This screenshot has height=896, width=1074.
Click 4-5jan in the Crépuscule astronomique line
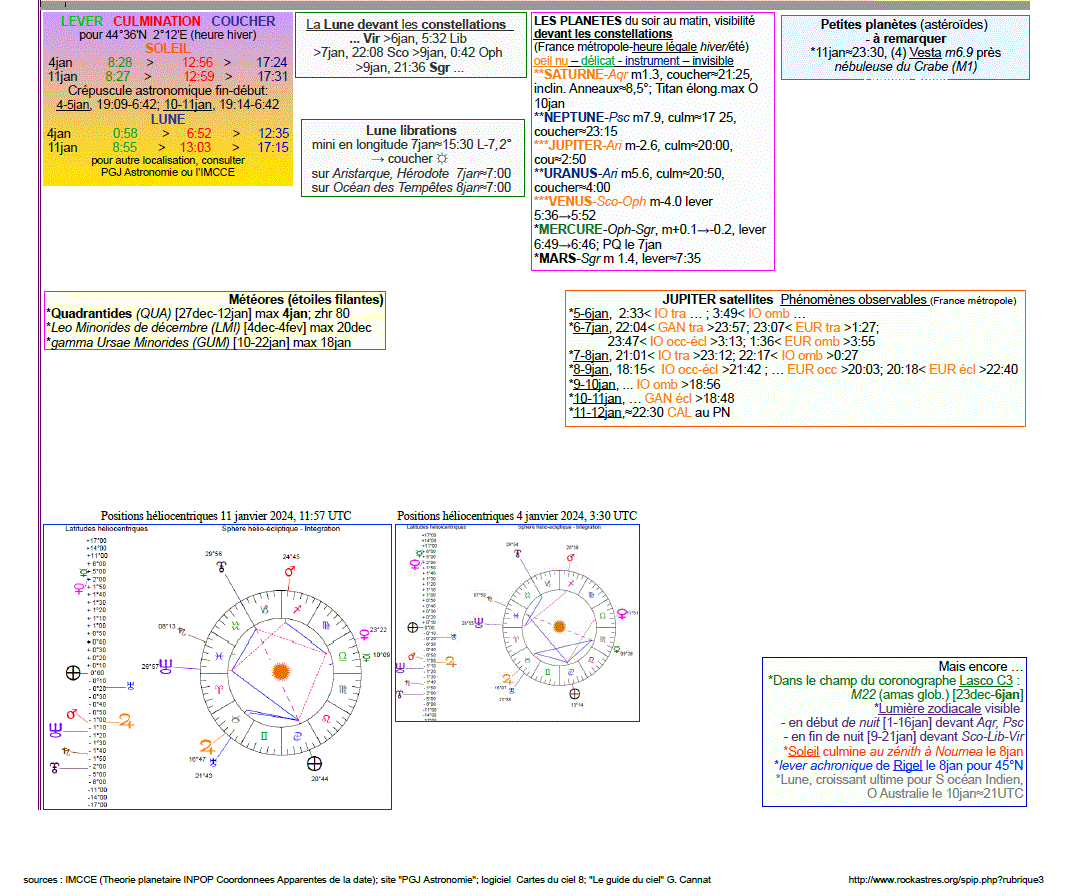click(x=73, y=105)
